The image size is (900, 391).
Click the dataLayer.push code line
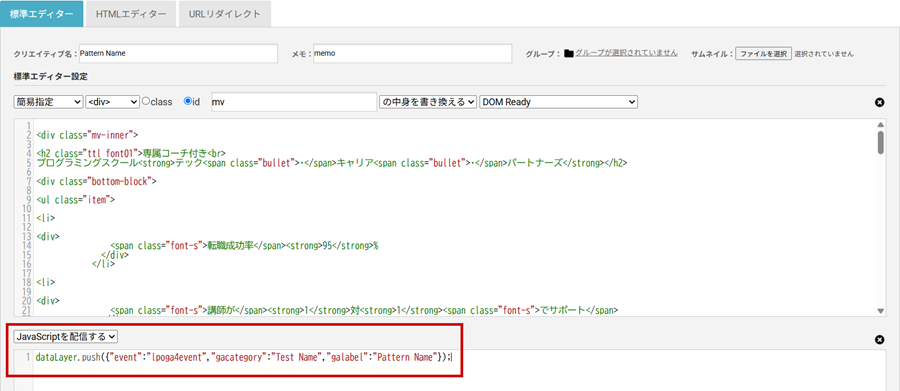[244, 357]
